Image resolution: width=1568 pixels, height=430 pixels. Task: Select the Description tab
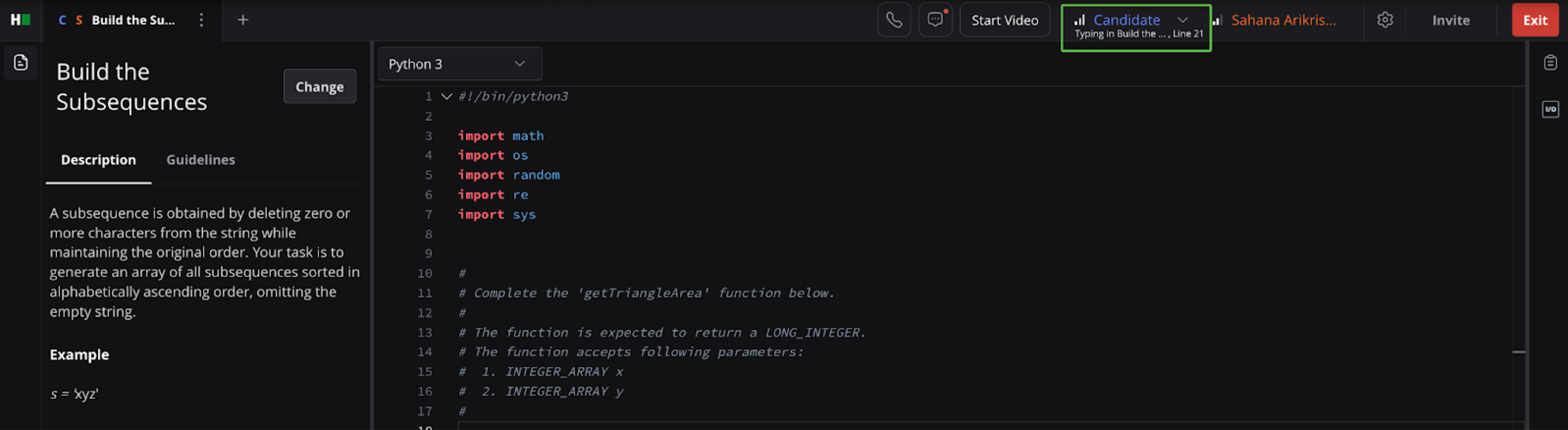[x=98, y=160]
